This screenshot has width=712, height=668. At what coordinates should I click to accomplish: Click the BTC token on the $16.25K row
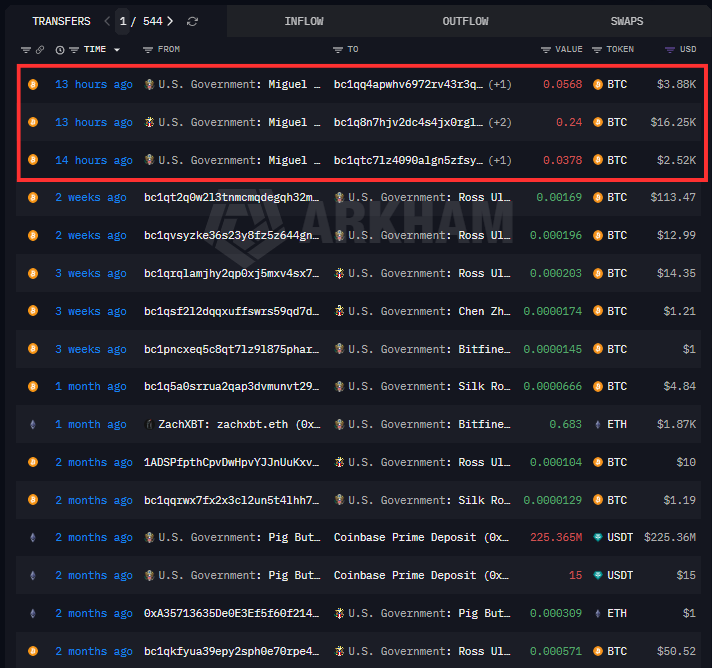(x=610, y=122)
